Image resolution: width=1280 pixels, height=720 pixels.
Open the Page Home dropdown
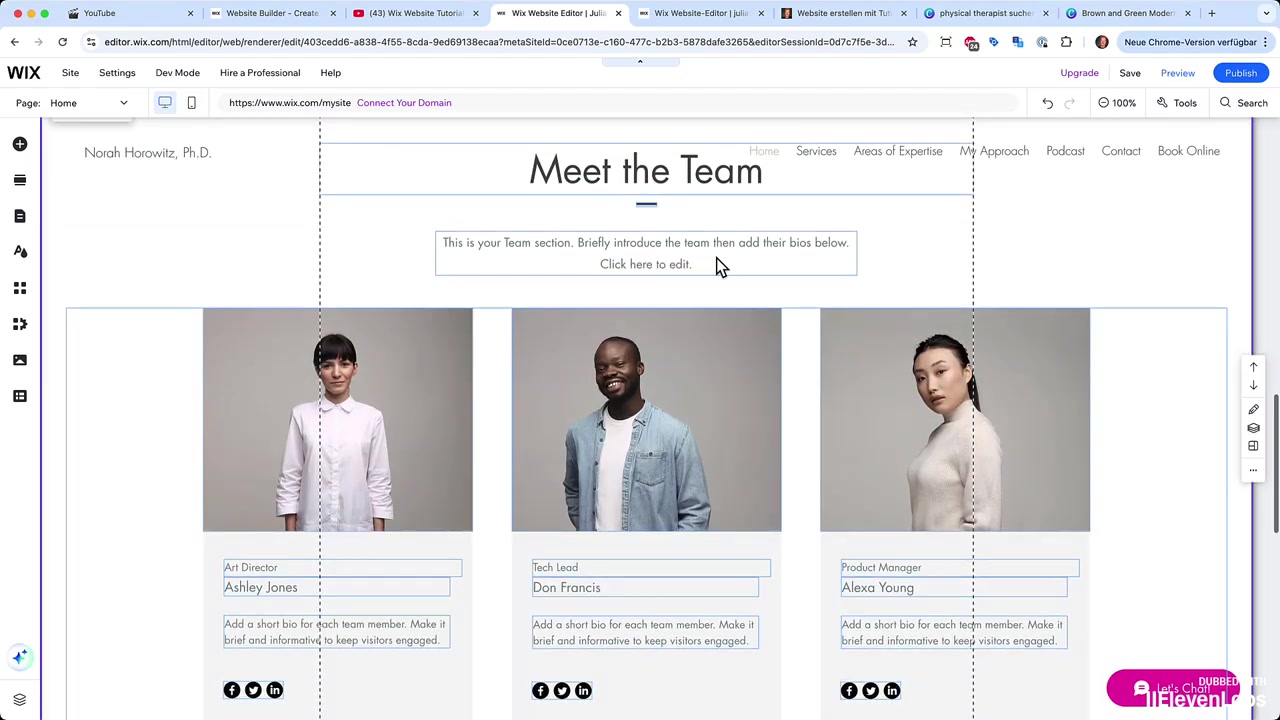point(89,103)
